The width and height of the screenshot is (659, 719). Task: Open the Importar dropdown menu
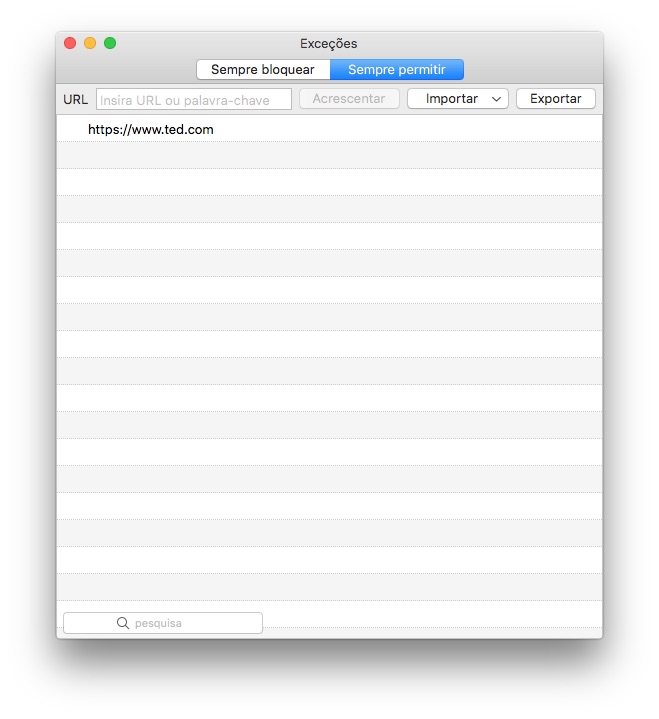(452, 99)
